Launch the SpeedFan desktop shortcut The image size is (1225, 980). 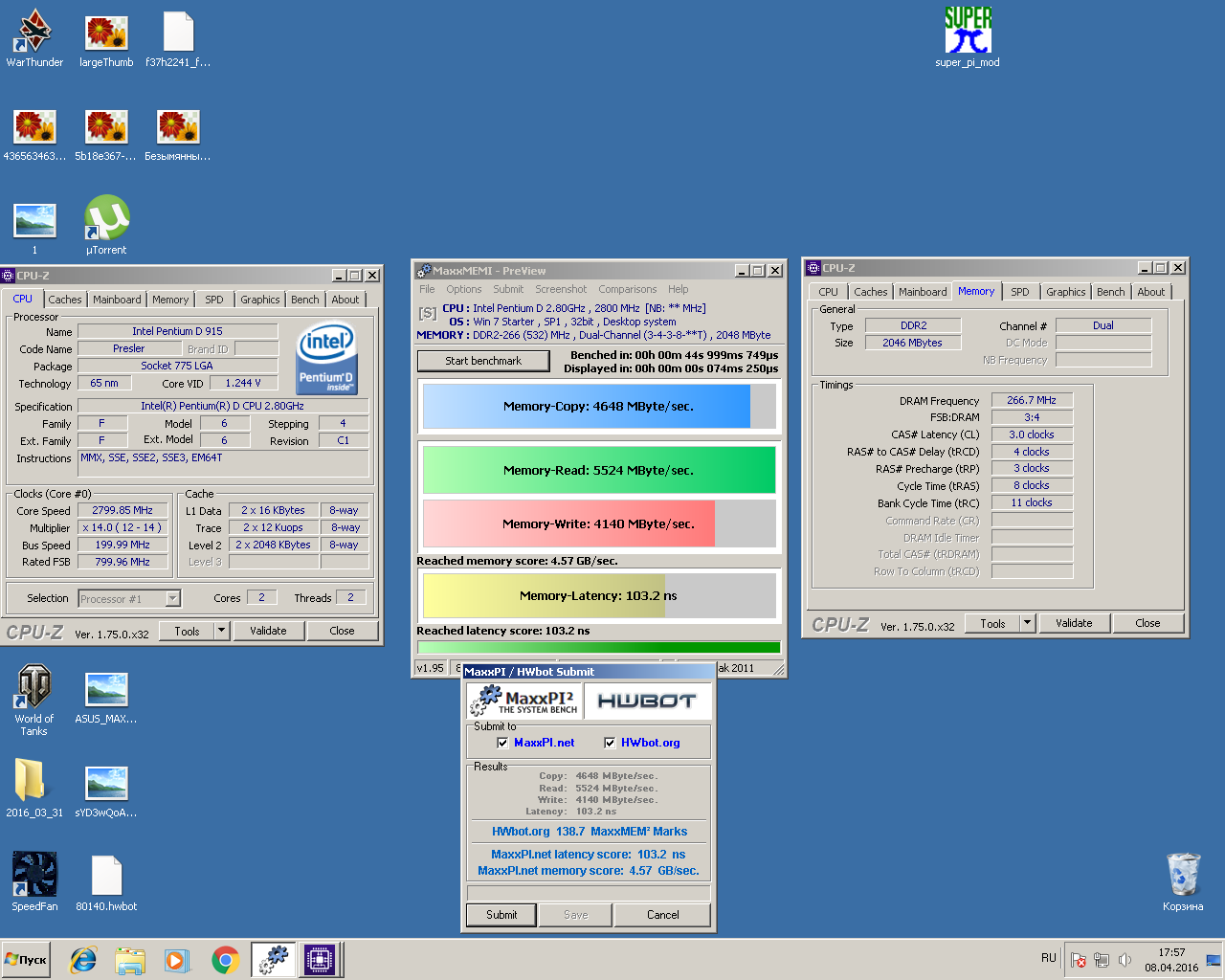pyautogui.click(x=34, y=880)
